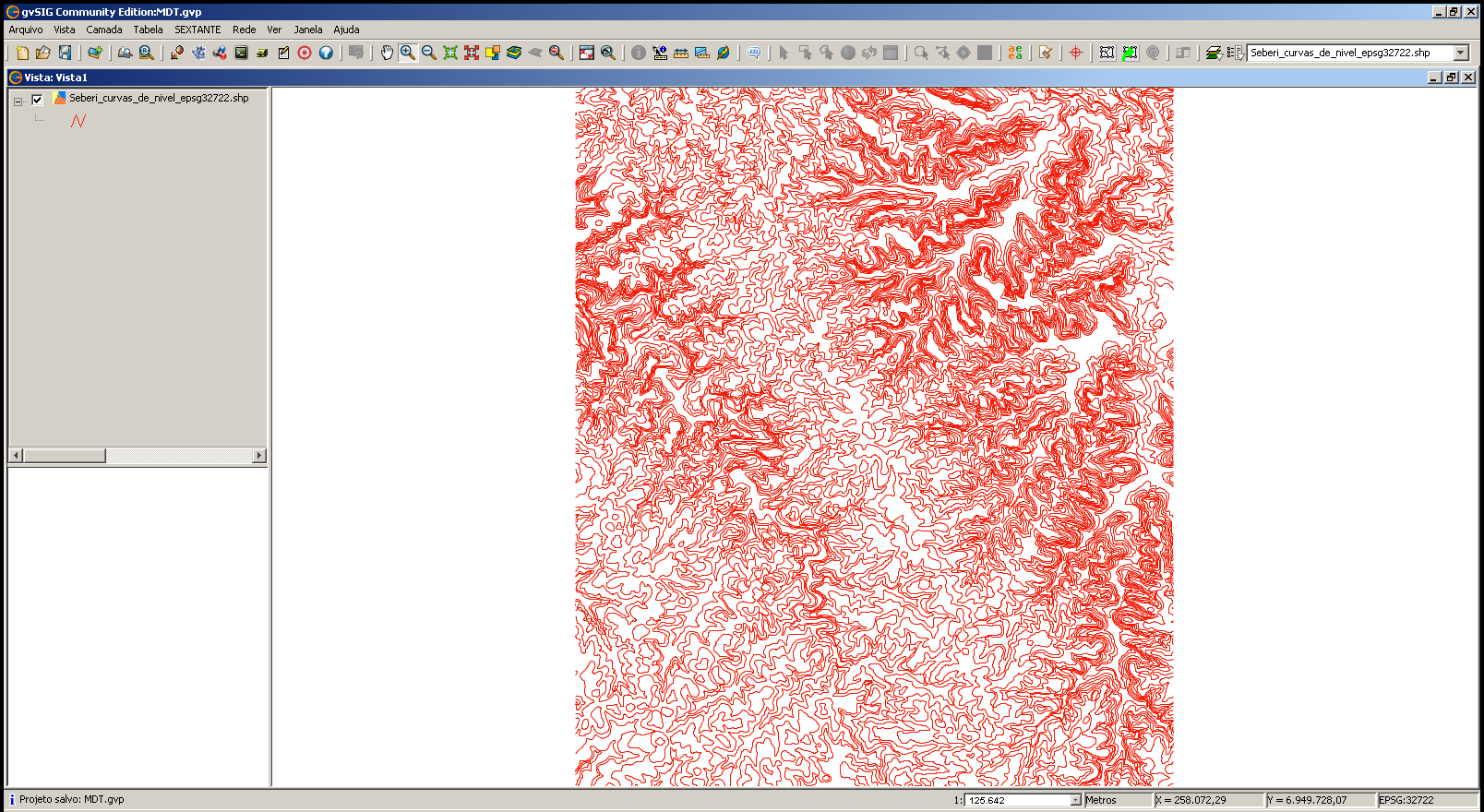Viewport: 1484px width, 812px height.
Task: Activate the Zoom In magnifier tool
Action: click(408, 53)
